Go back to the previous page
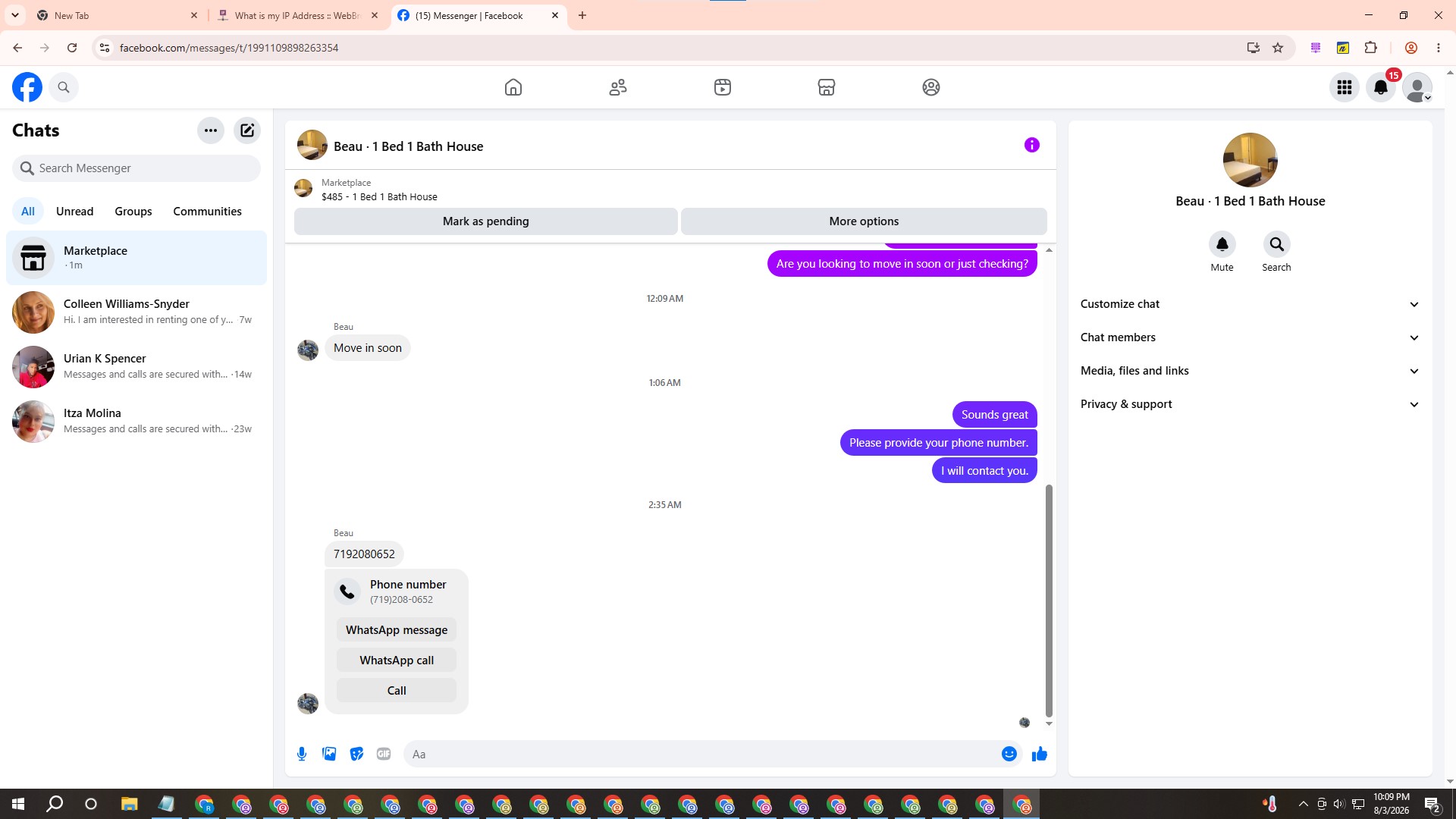 point(17,48)
